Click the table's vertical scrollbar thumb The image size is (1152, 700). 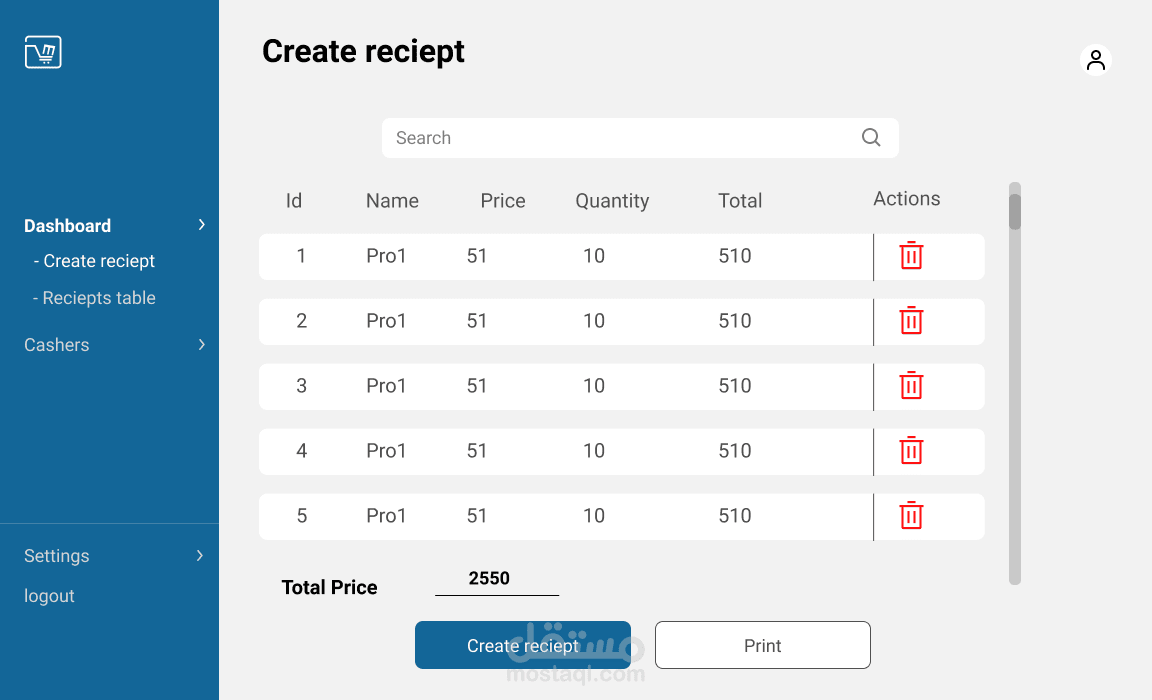(1015, 211)
